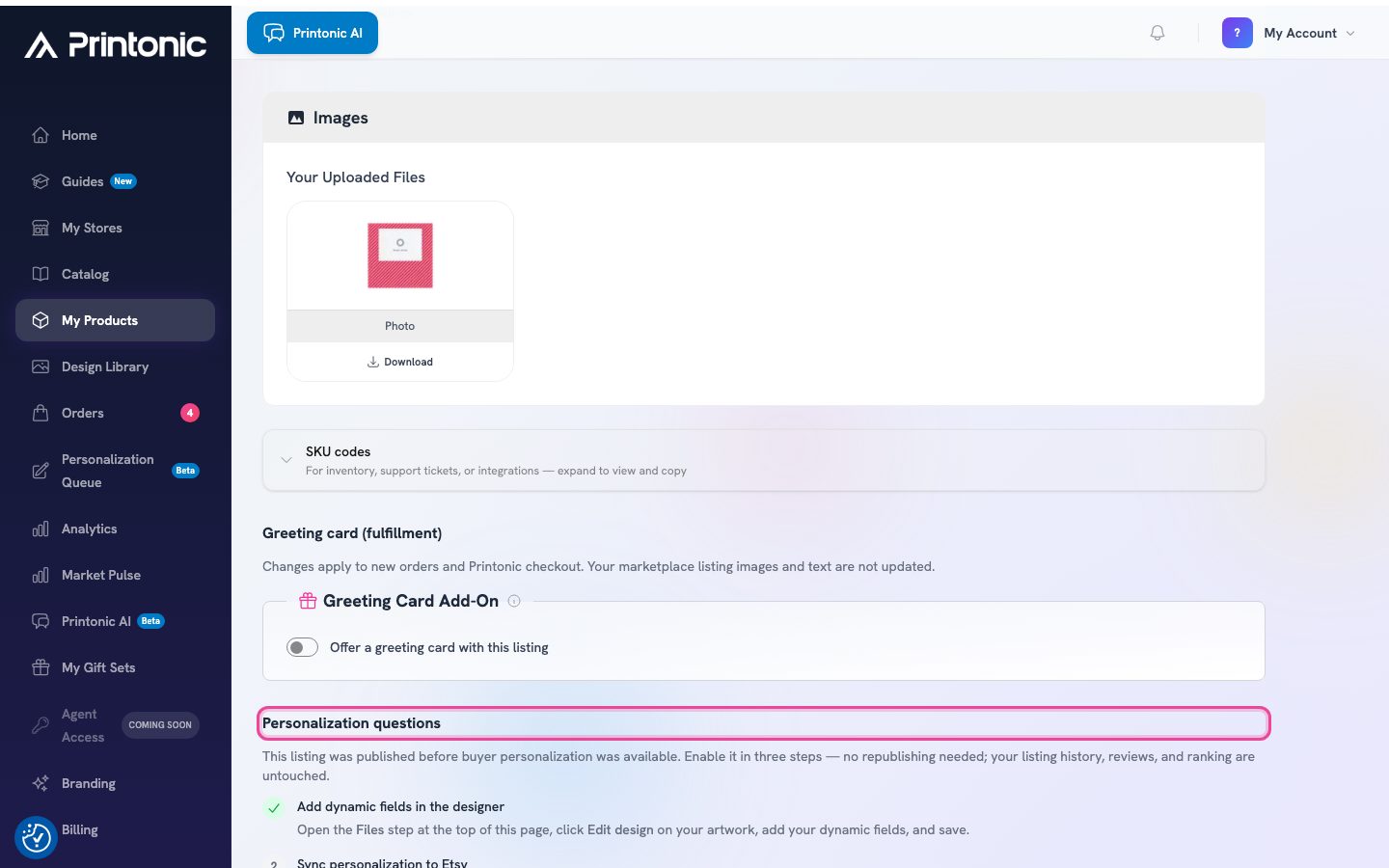The image size is (1389, 868).
Task: Click the Photo caption label
Action: [399, 326]
